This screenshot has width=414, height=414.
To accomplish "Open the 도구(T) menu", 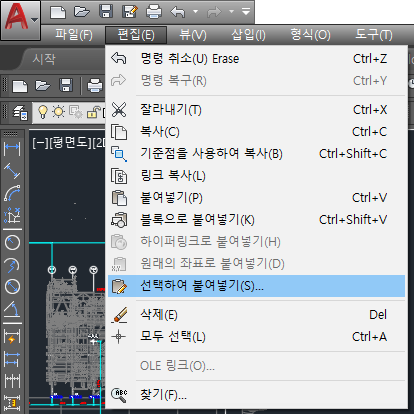I will [x=374, y=35].
